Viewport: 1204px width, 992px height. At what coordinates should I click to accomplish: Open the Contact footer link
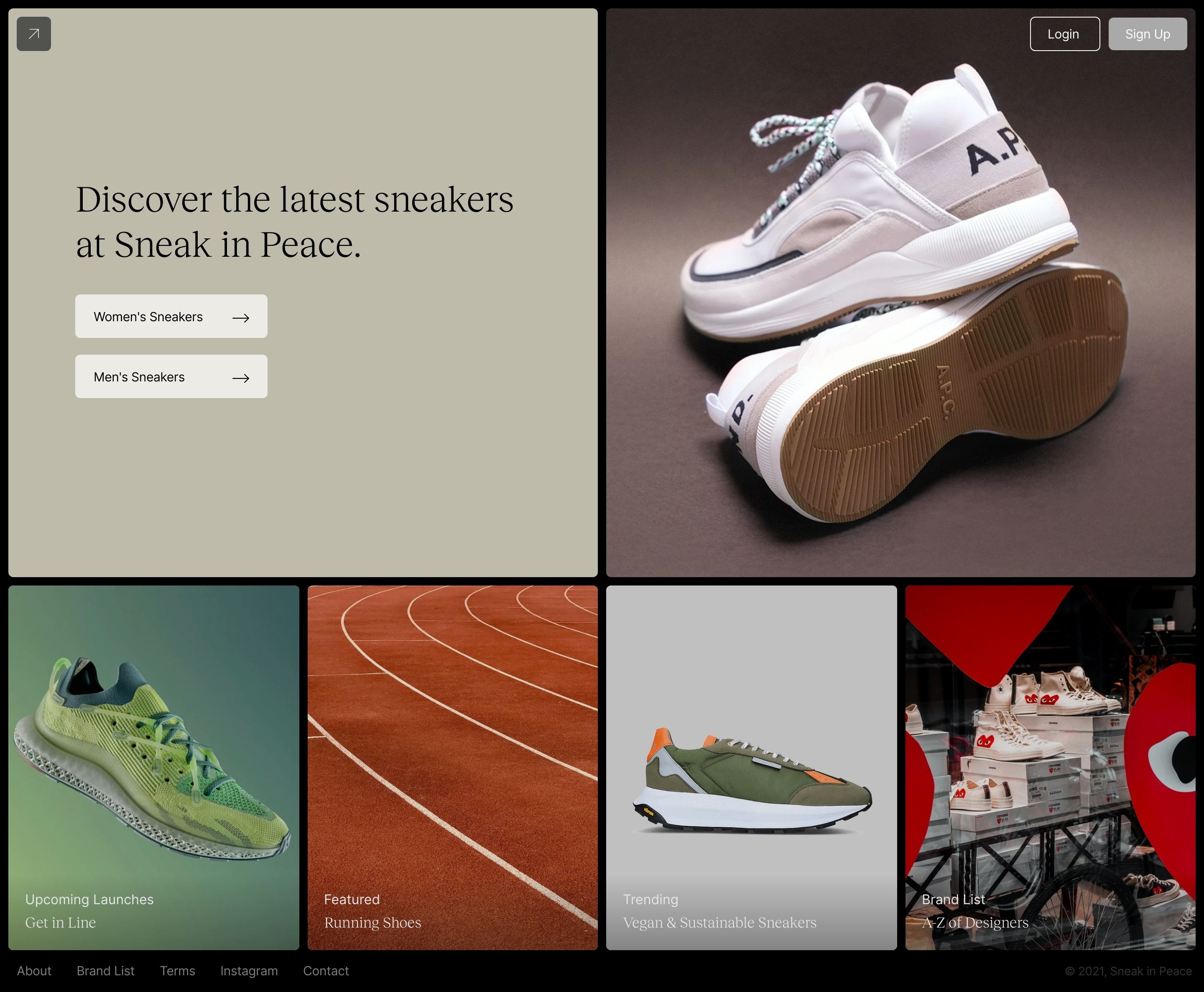point(326,971)
